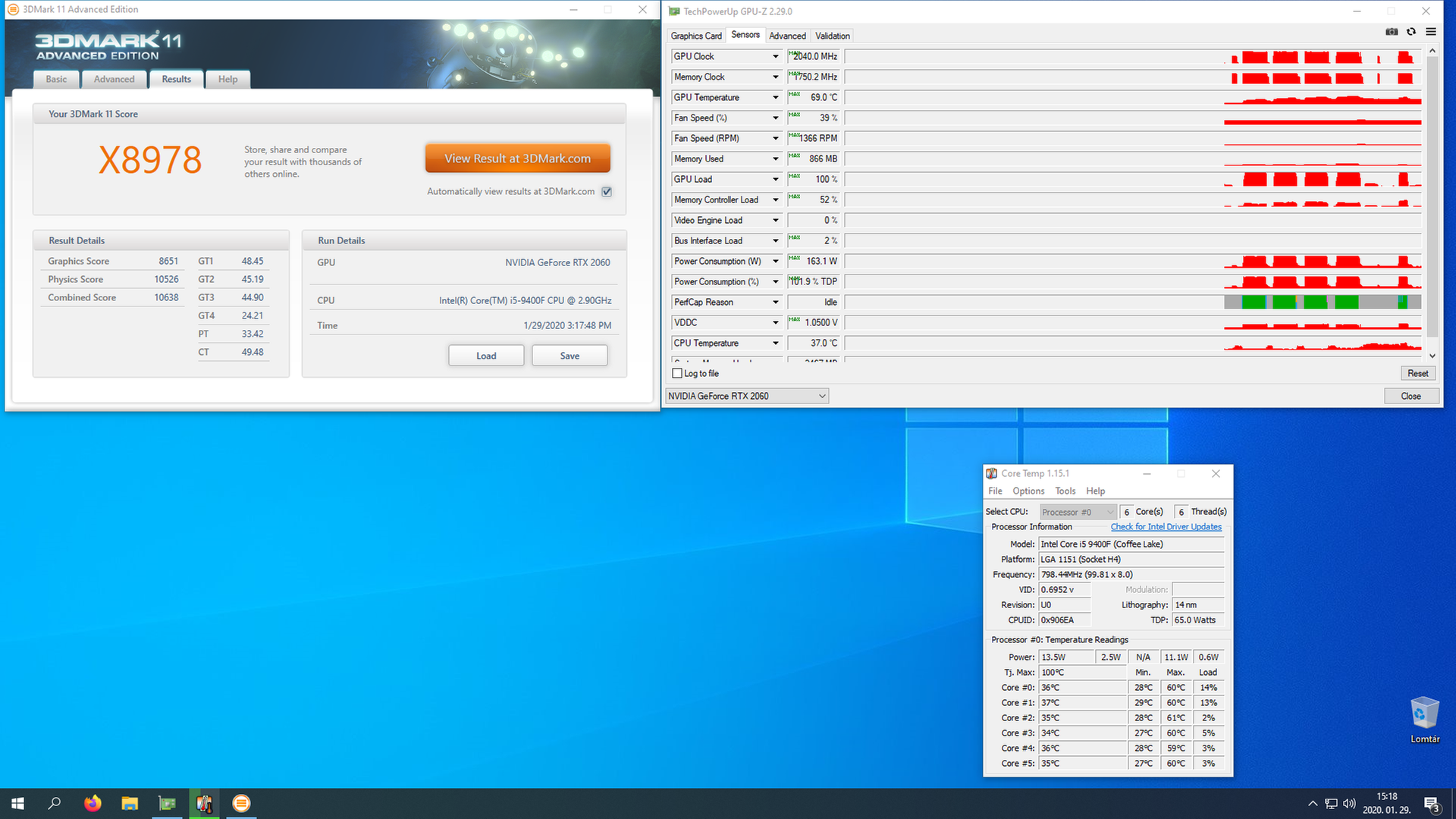
Task: Switch to 3DMark Basic tab
Action: (x=56, y=79)
